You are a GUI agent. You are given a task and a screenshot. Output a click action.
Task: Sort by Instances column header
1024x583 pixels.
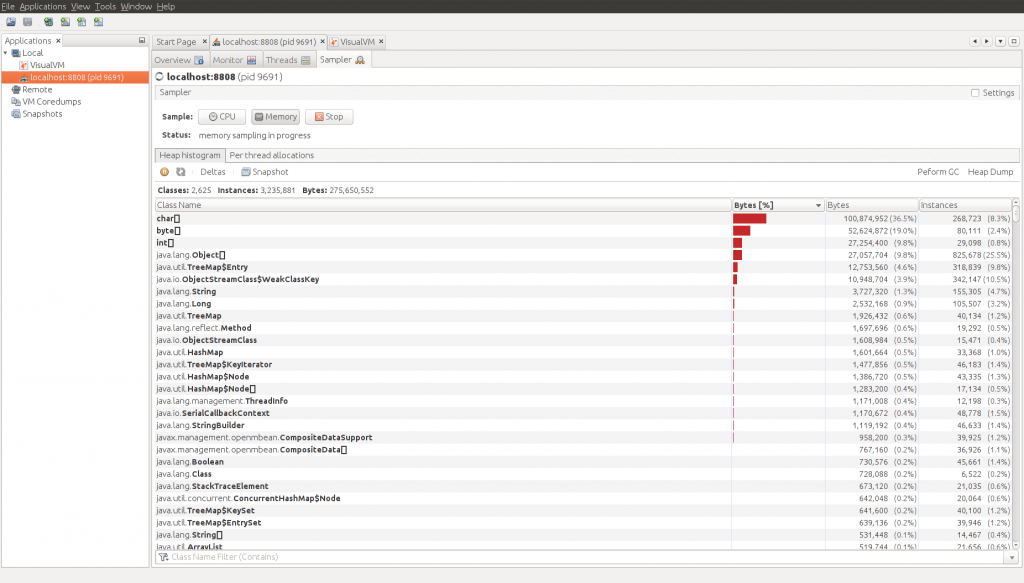pos(965,205)
